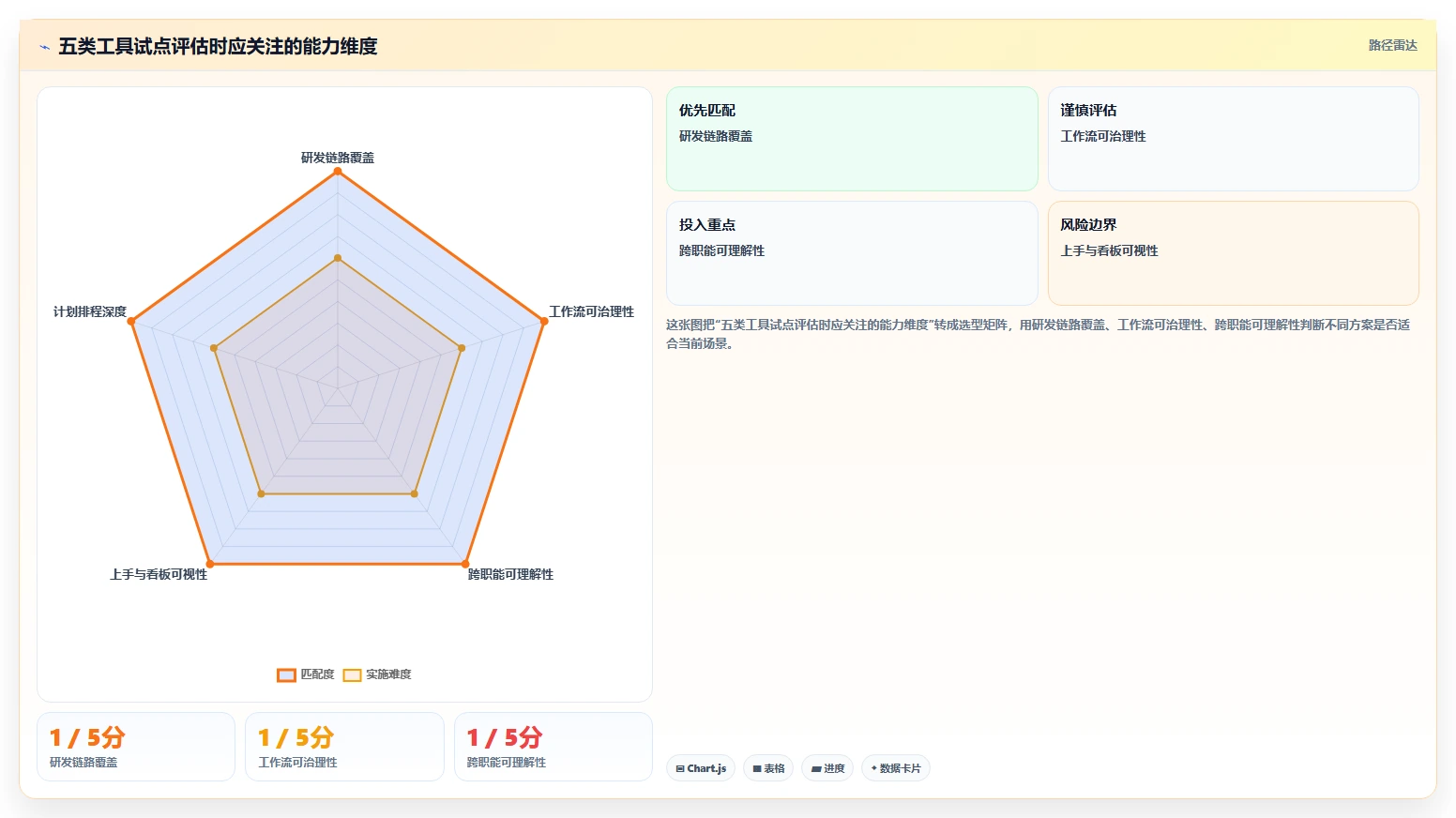Click the outer orange point at 计划排程深度 vertex
Screen dimensions: 1456x818
coord(131,321)
